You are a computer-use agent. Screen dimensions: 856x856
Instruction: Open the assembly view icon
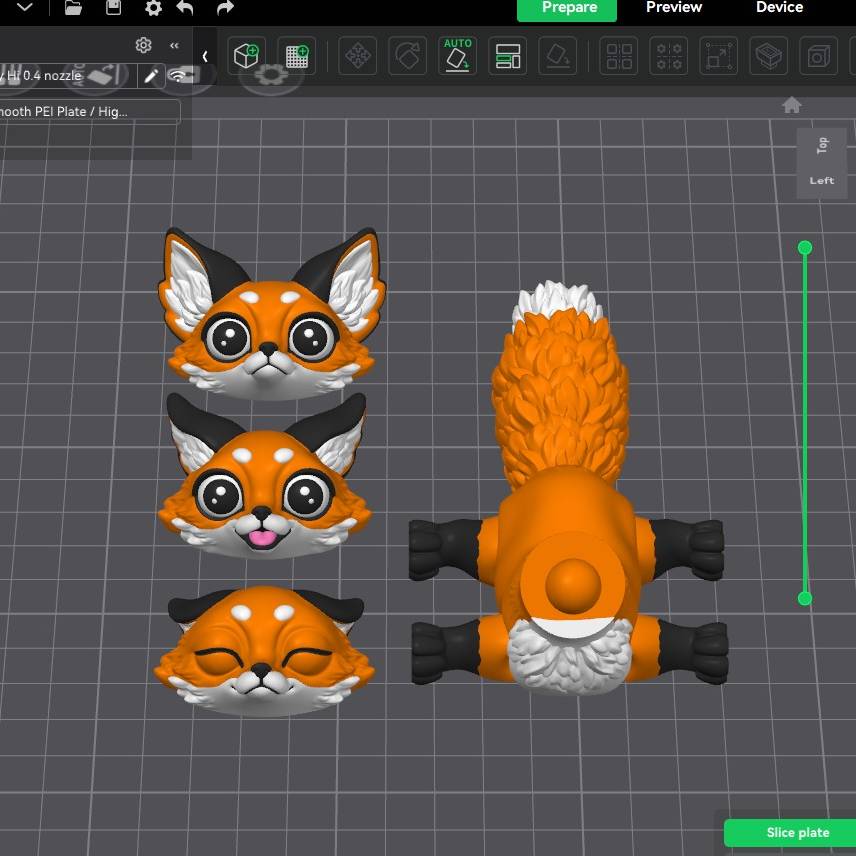click(768, 56)
